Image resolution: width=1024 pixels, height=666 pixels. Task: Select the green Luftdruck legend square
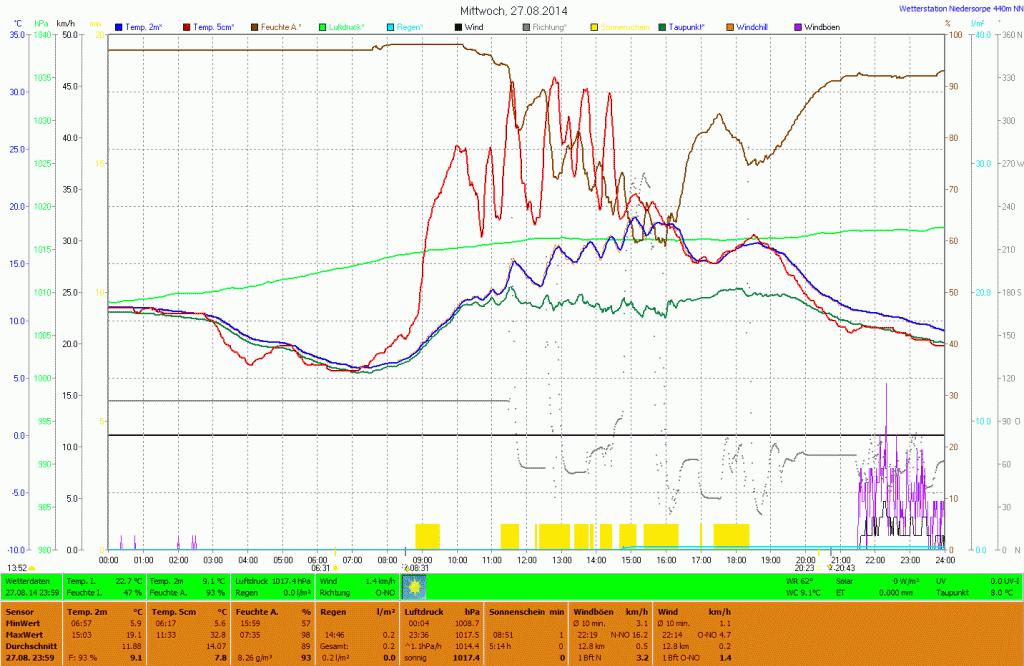pos(323,26)
